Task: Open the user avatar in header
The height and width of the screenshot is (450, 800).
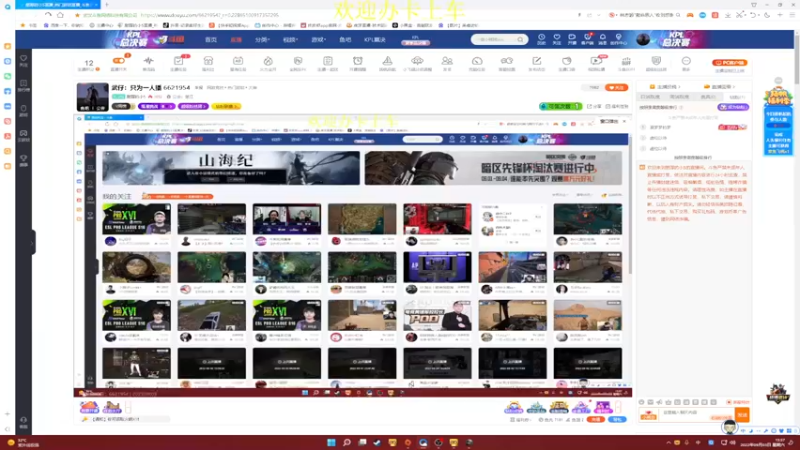Action: point(643,39)
